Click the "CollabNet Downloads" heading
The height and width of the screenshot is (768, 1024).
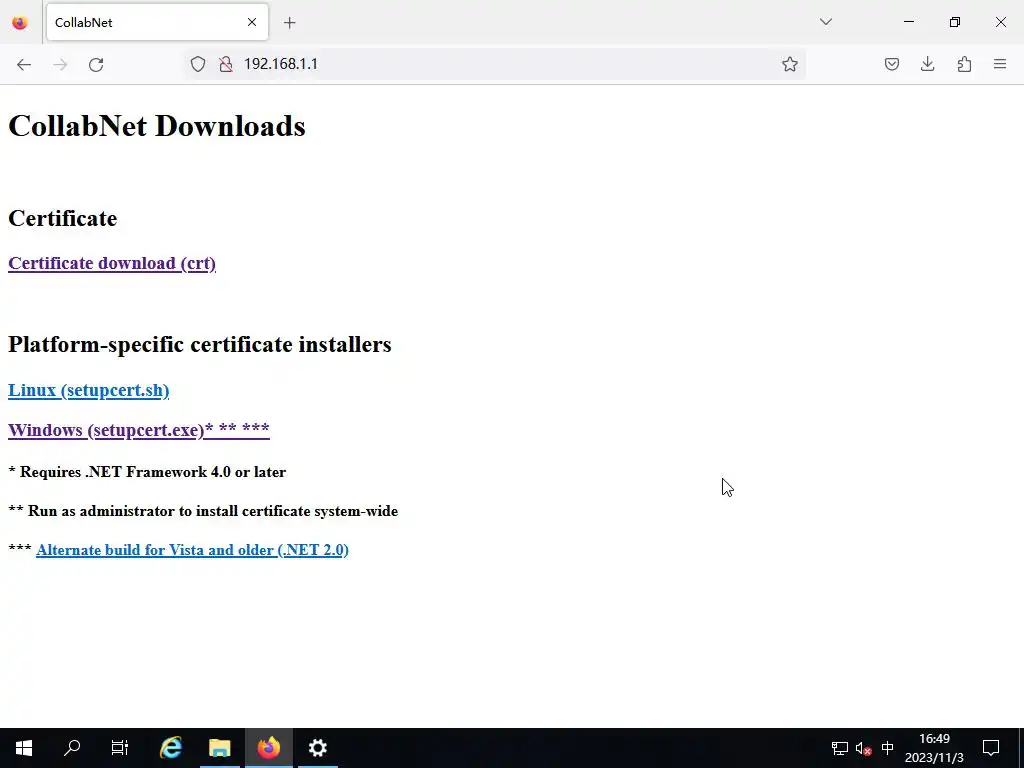(x=157, y=126)
